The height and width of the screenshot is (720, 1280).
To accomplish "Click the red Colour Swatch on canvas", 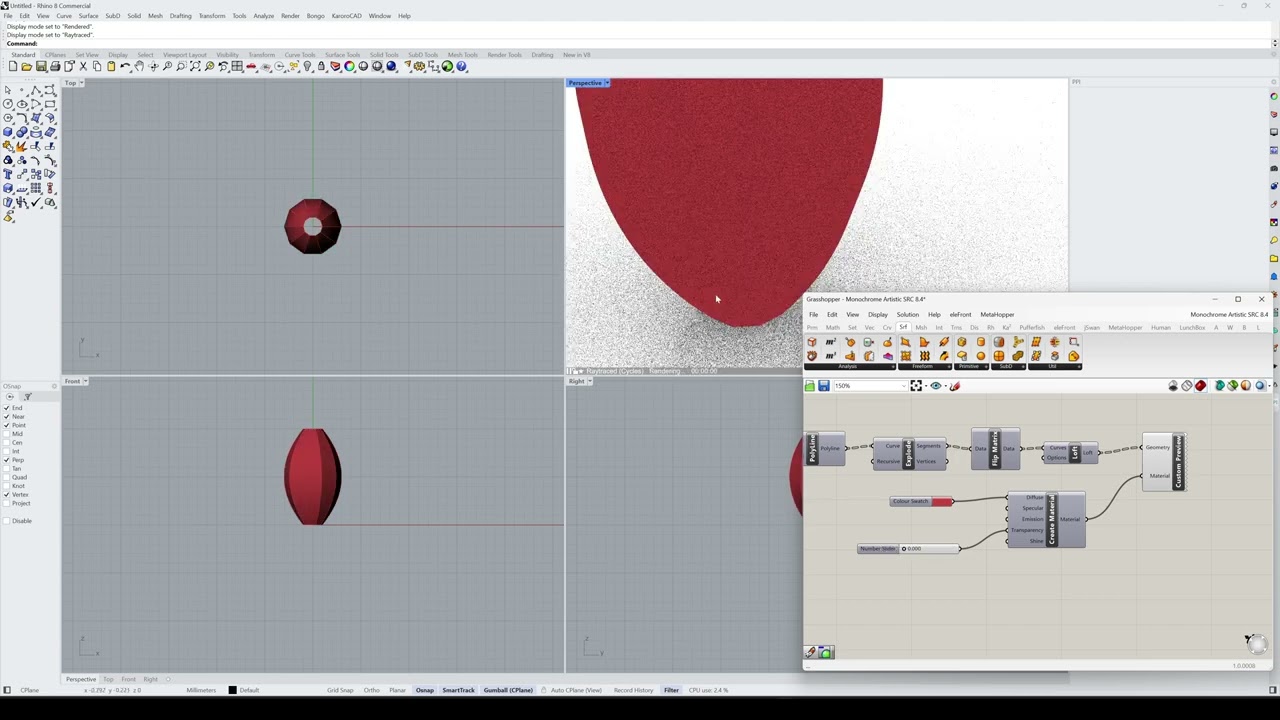I will coord(941,501).
